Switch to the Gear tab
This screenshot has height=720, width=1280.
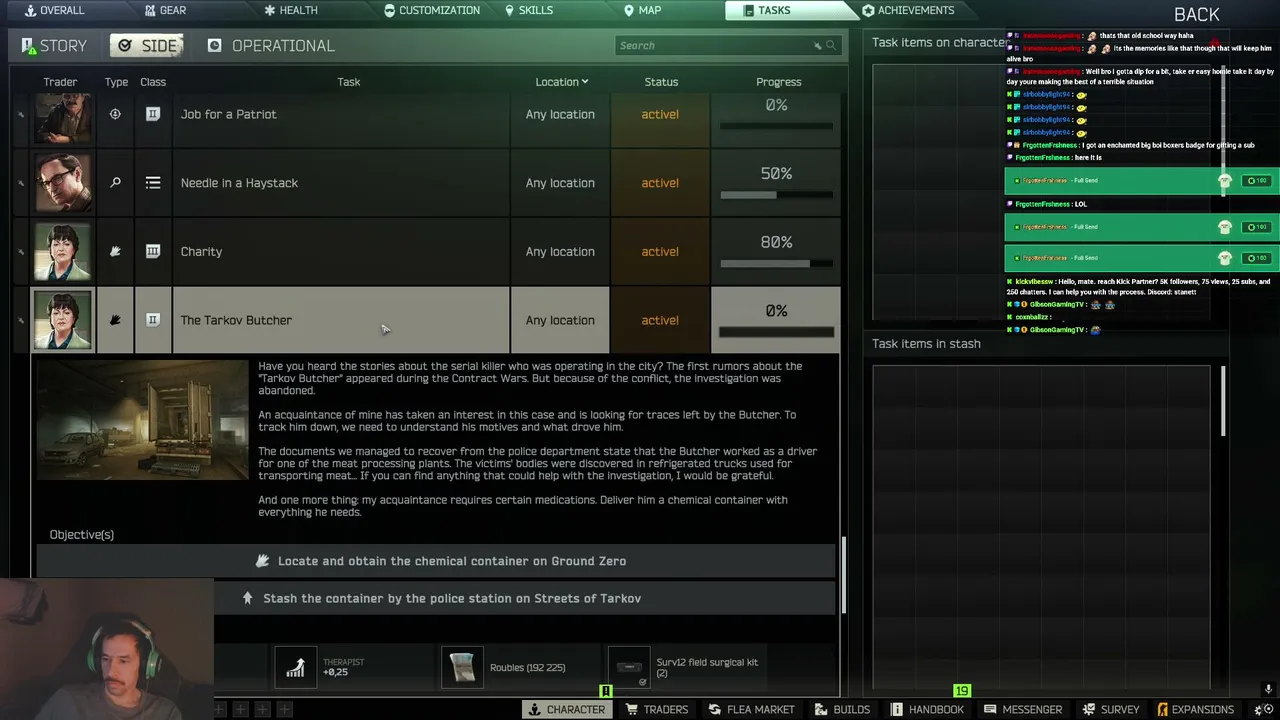(x=164, y=10)
